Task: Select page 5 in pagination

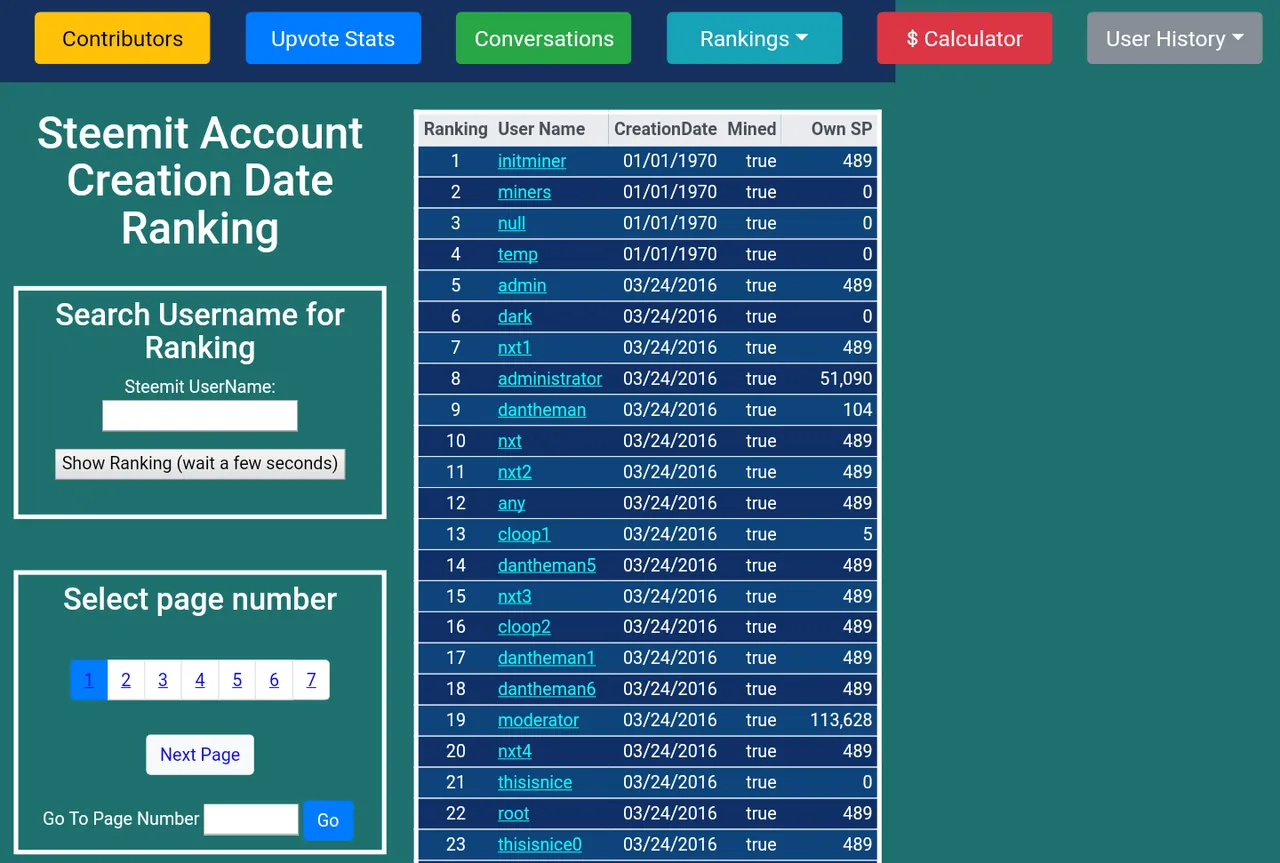Action: pos(237,680)
